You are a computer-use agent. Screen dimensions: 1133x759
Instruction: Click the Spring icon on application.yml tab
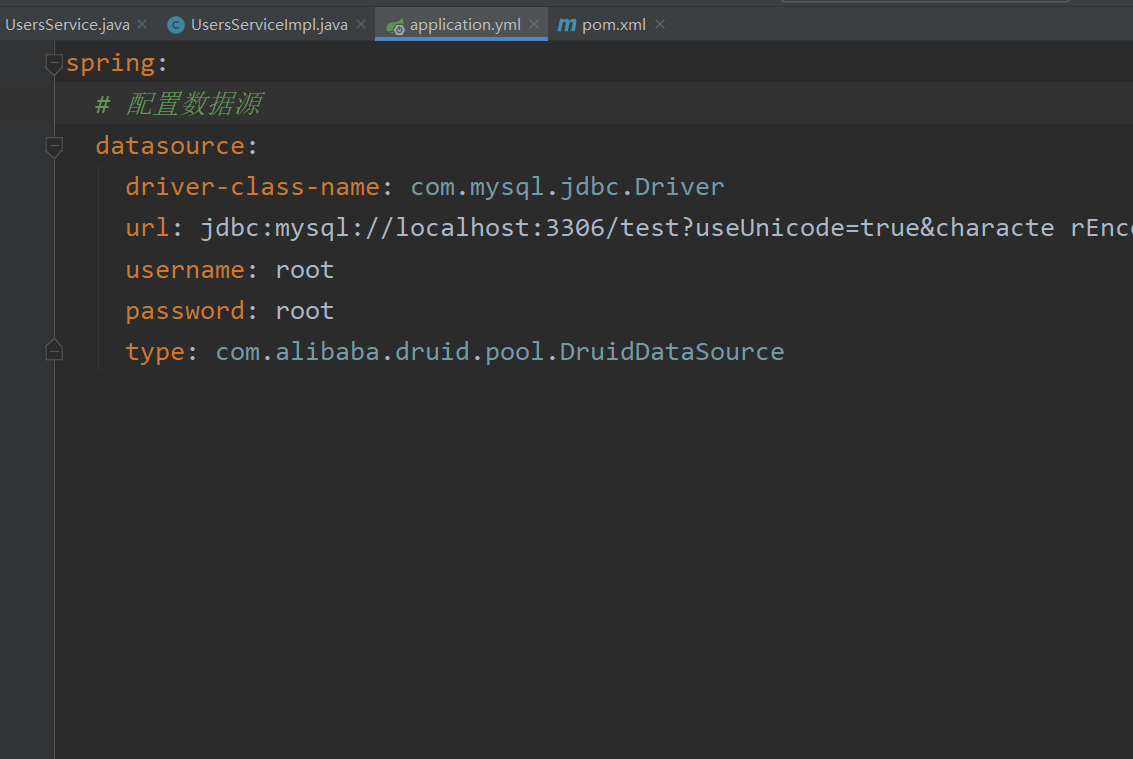click(396, 25)
